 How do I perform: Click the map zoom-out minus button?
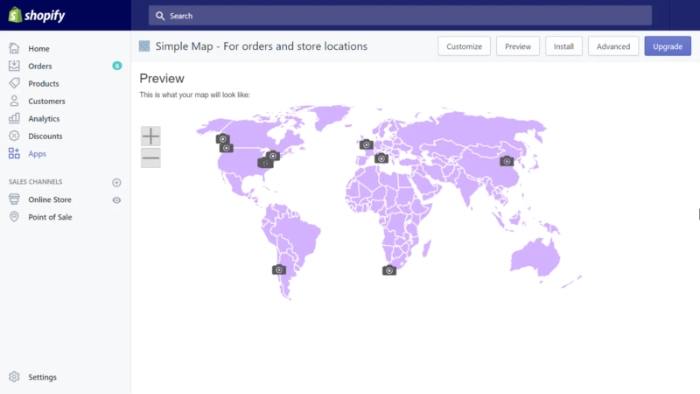pyautogui.click(x=151, y=158)
